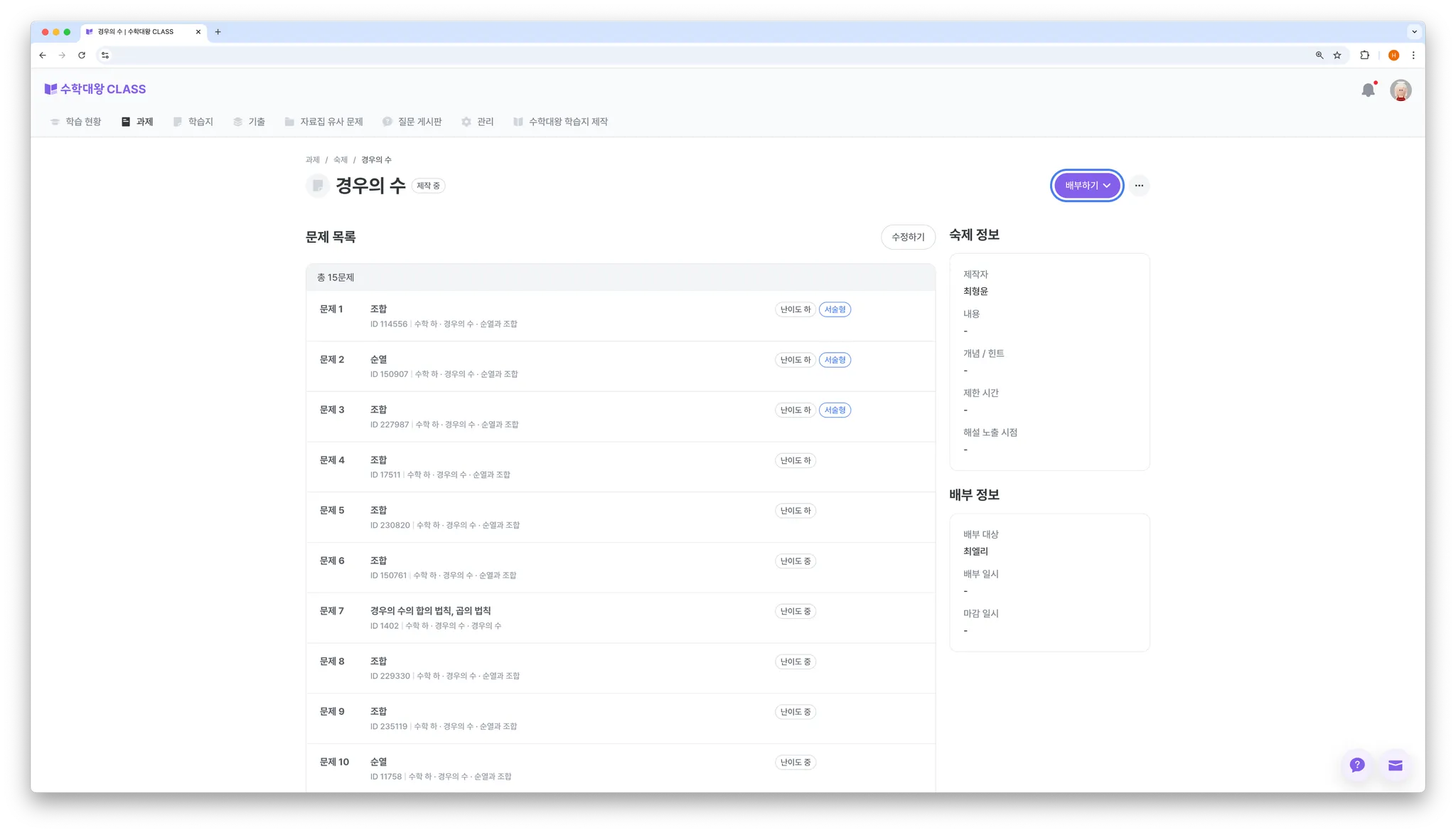
Task: Open the 관리 menu
Action: pos(478,122)
